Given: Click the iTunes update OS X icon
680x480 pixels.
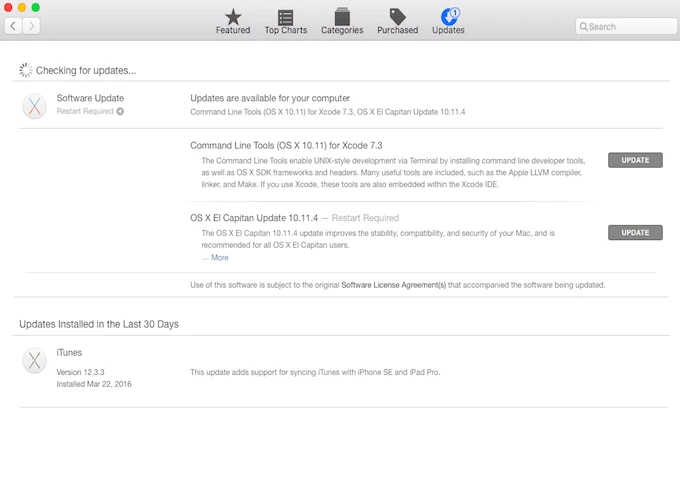Looking at the screenshot, I should [34, 360].
